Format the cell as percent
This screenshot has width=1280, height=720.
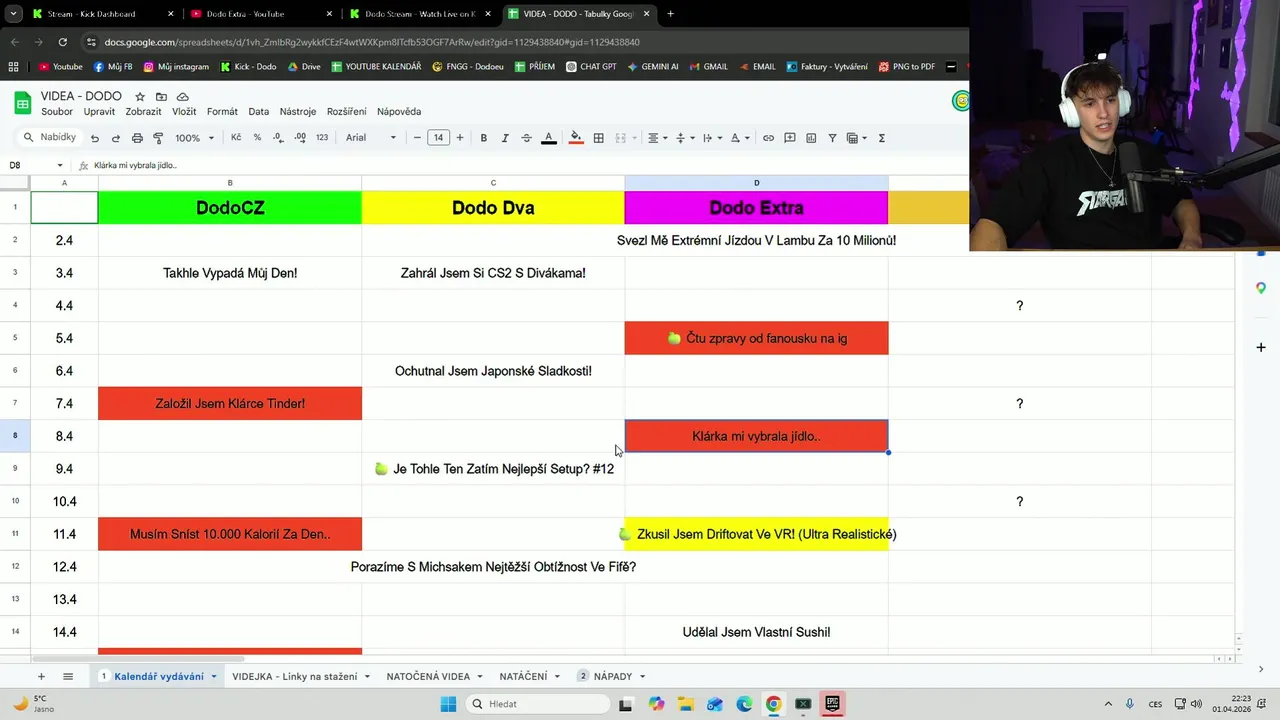257,138
